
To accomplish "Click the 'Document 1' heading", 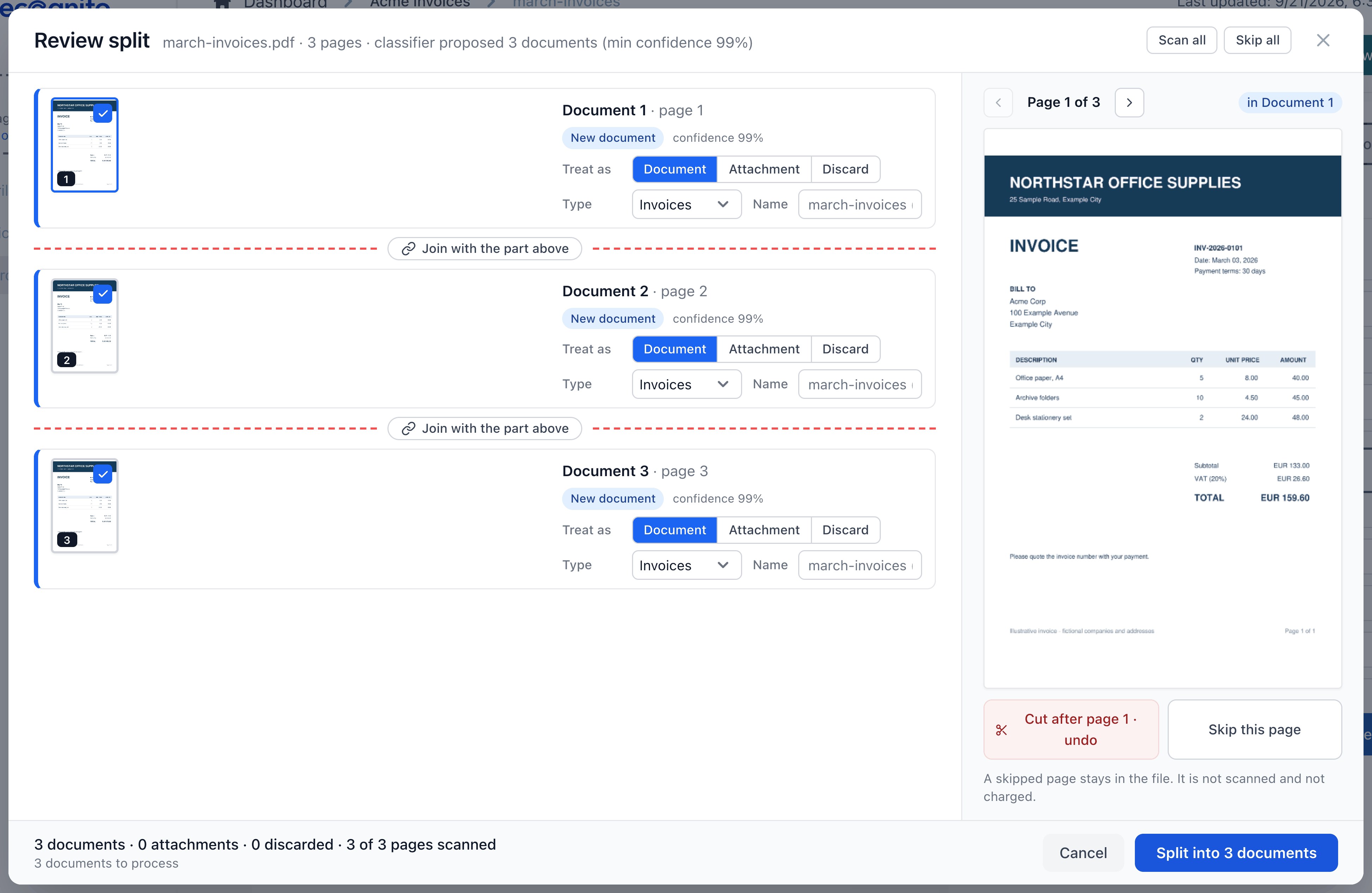I will click(604, 110).
